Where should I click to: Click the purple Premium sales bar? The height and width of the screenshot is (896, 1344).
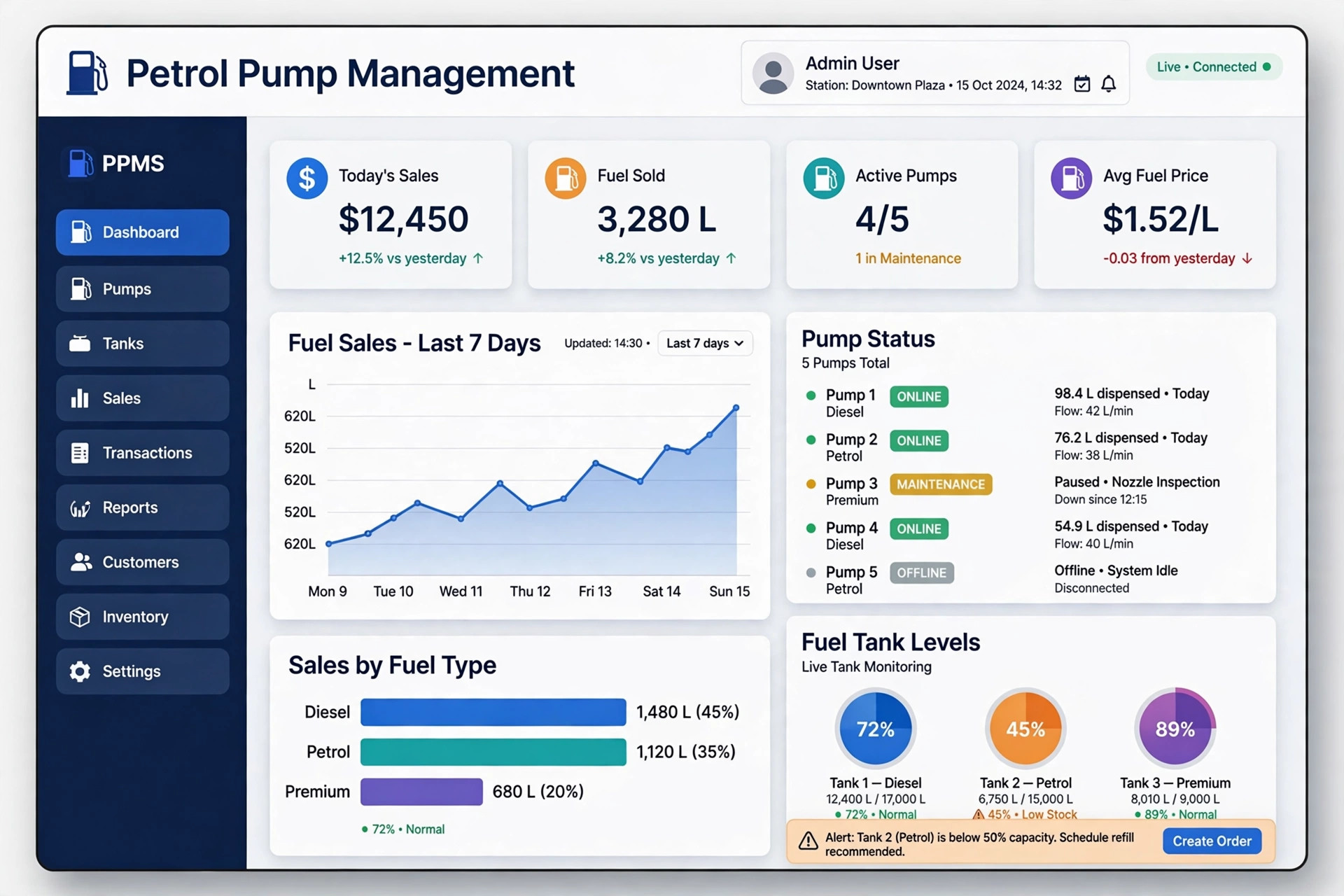pos(421,792)
